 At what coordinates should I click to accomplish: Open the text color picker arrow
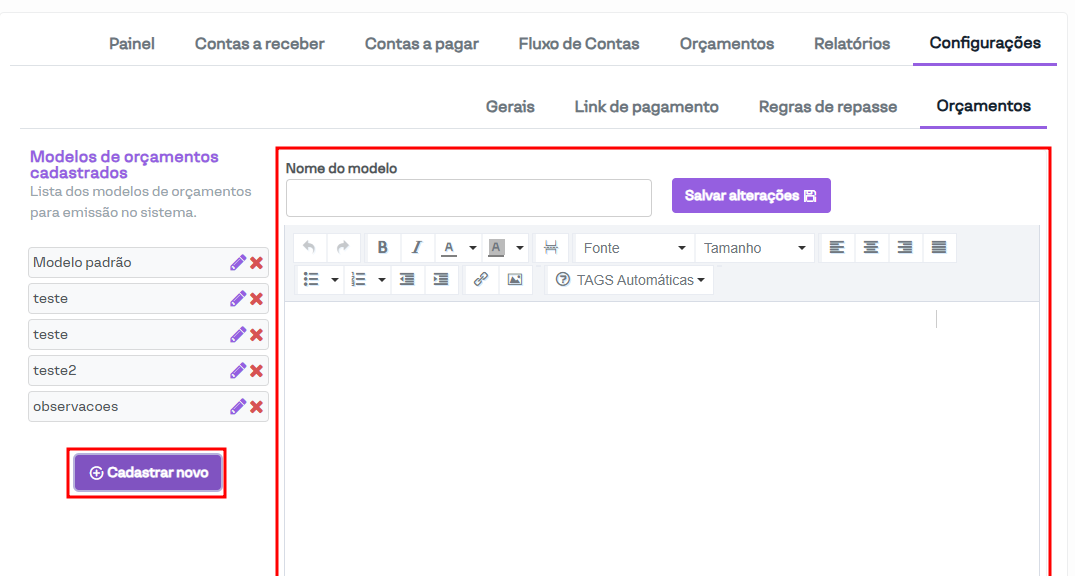click(473, 248)
